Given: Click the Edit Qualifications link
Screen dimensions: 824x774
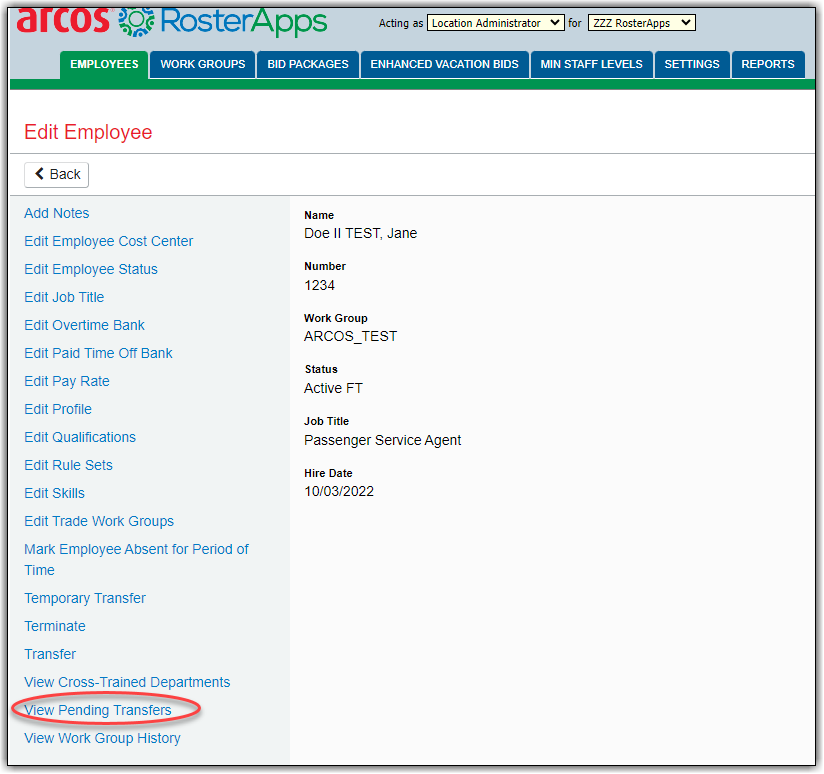Looking at the screenshot, I should (x=80, y=437).
